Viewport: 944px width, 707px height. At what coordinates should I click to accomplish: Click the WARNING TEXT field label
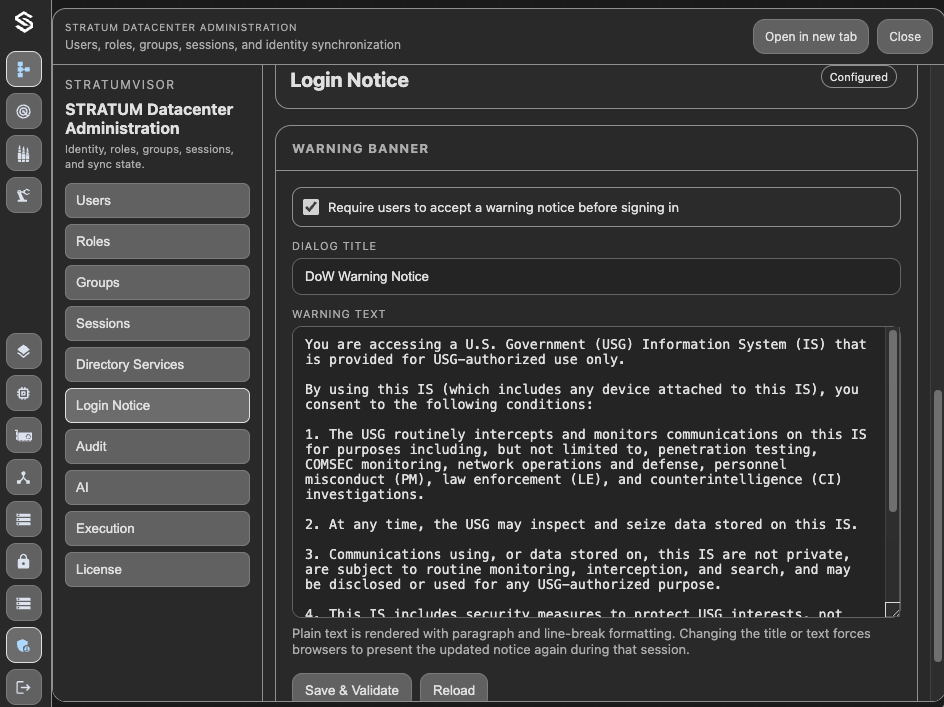[x=339, y=314]
